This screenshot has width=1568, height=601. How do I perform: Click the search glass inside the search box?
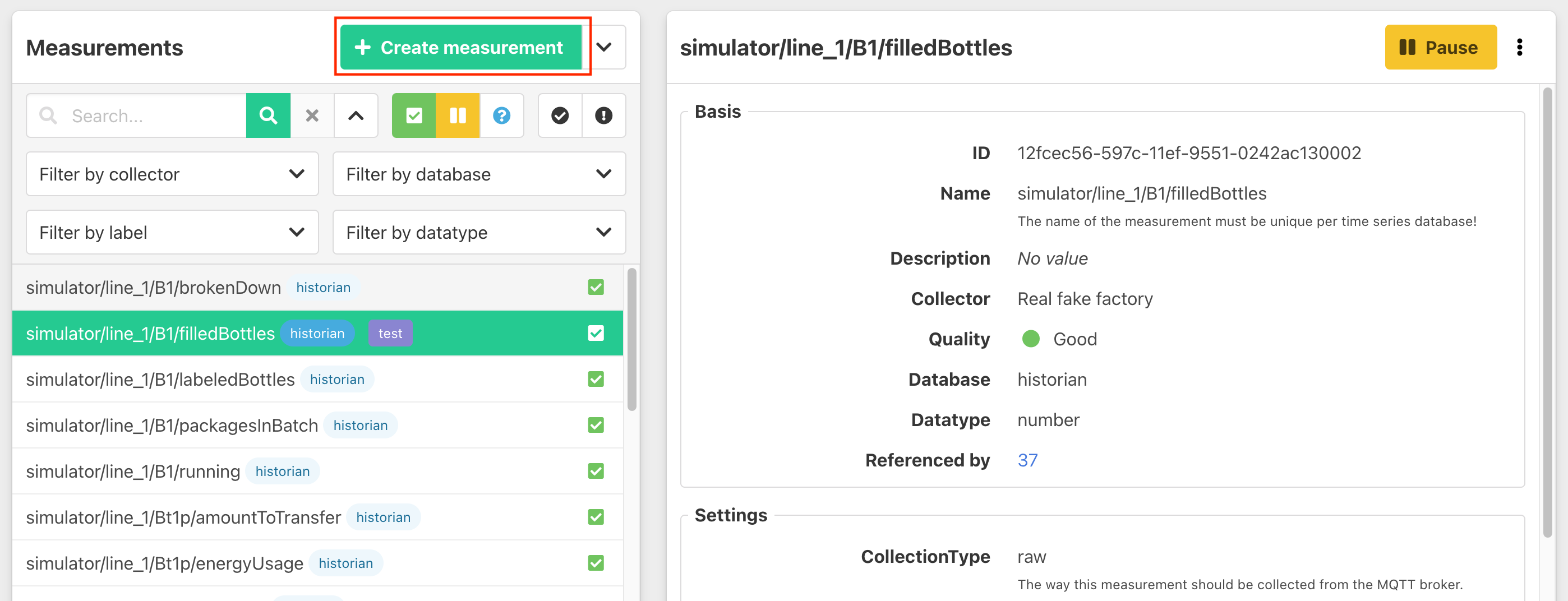point(48,115)
